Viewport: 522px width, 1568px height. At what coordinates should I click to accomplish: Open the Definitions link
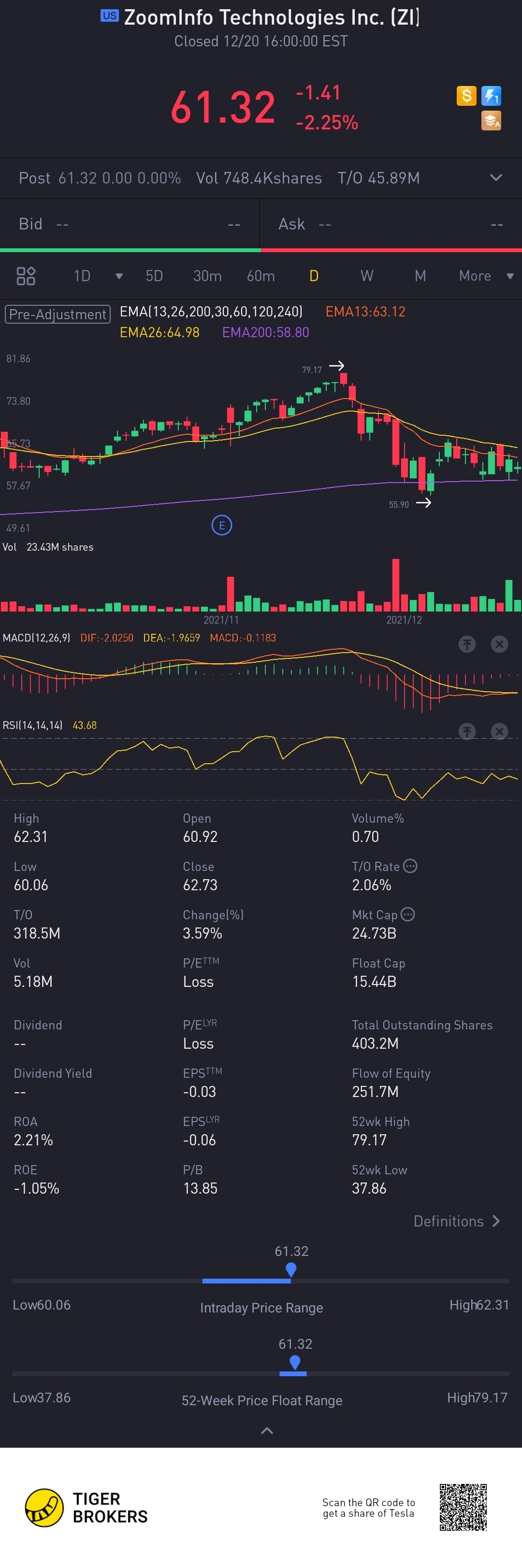(457, 1221)
